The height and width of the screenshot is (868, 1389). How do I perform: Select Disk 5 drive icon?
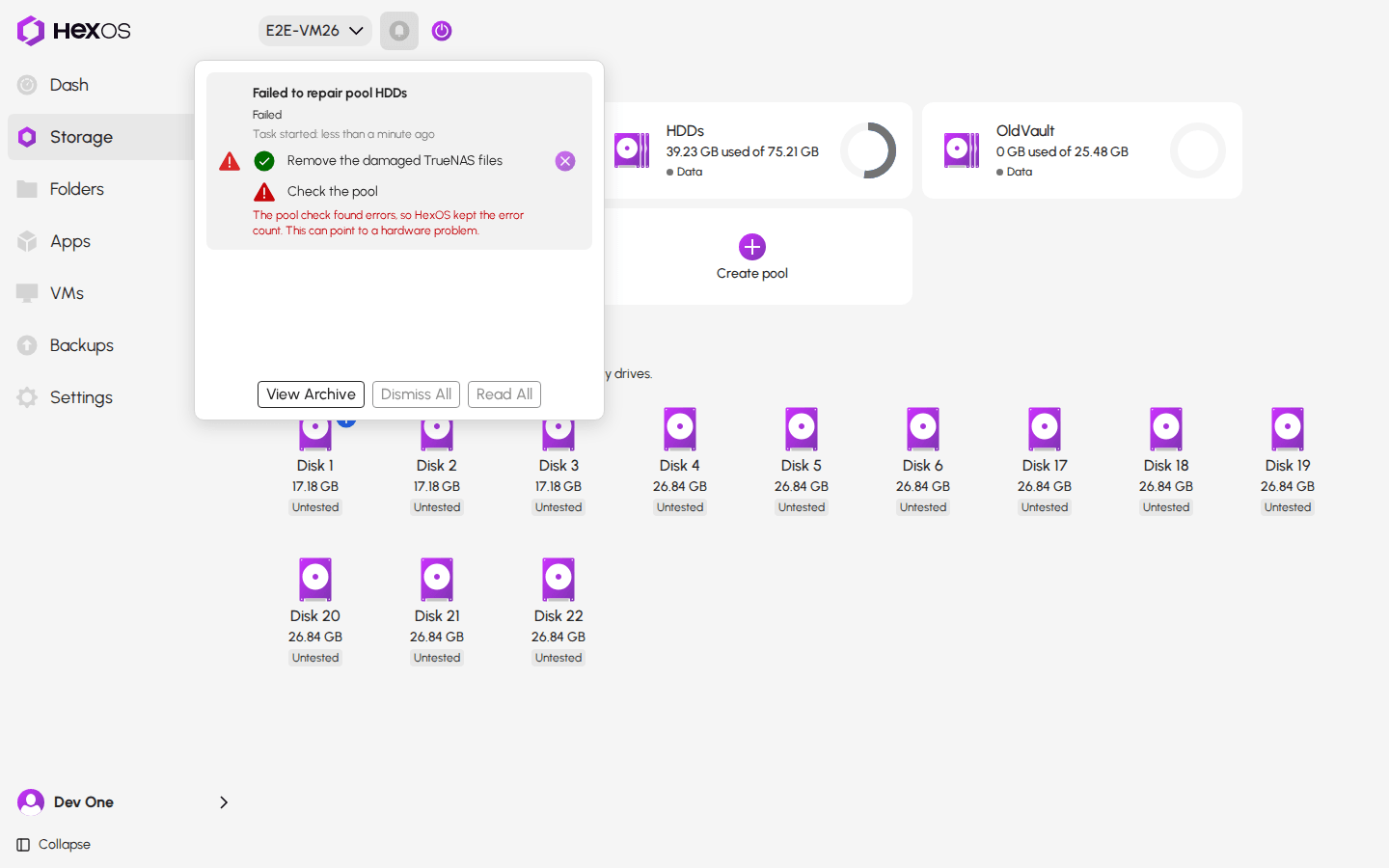point(802,429)
